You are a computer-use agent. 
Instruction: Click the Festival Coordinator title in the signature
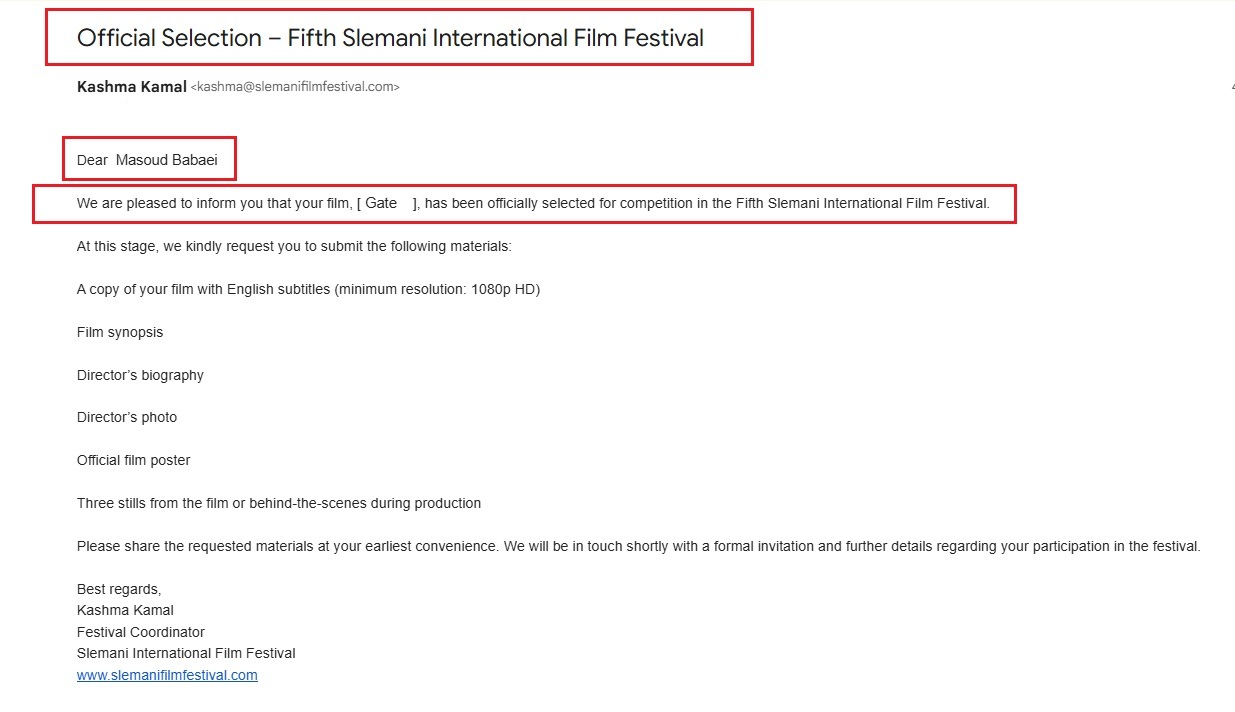click(141, 632)
